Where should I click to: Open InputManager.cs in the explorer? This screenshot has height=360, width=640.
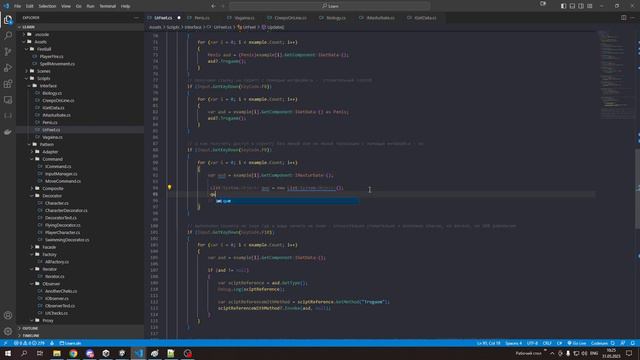click(61, 174)
